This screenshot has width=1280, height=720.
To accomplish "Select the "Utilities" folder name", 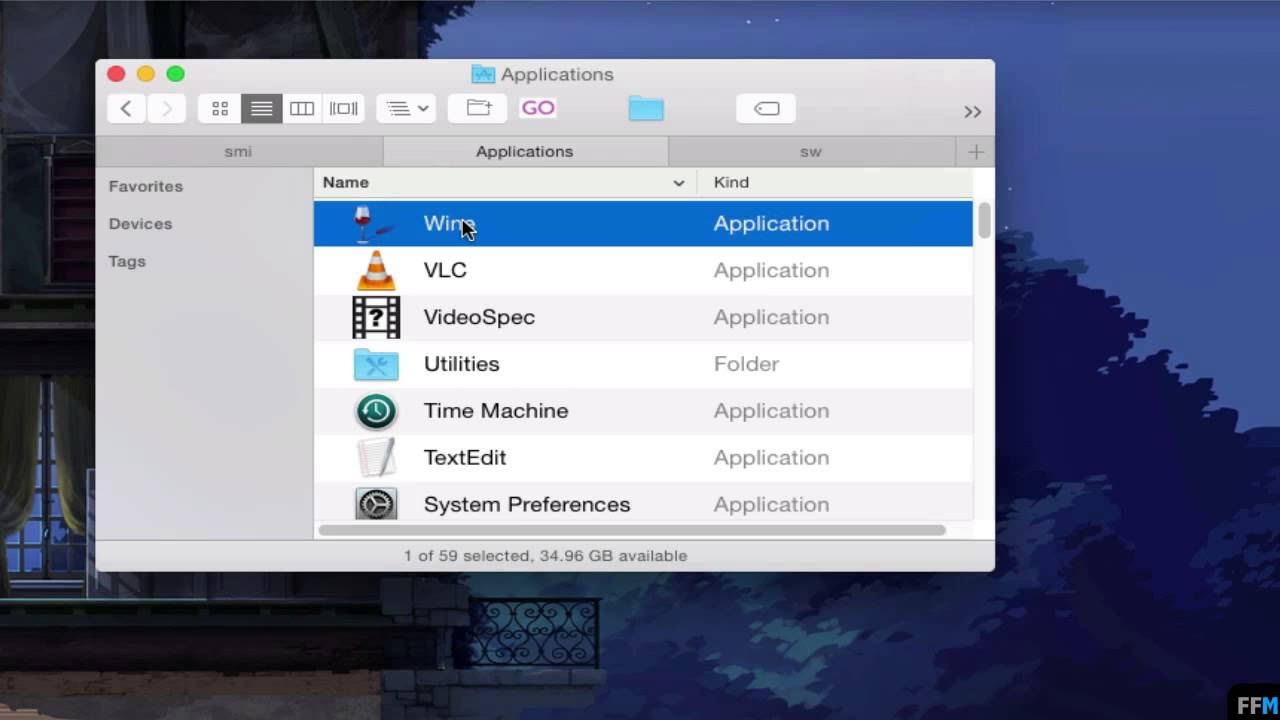I will (x=461, y=364).
